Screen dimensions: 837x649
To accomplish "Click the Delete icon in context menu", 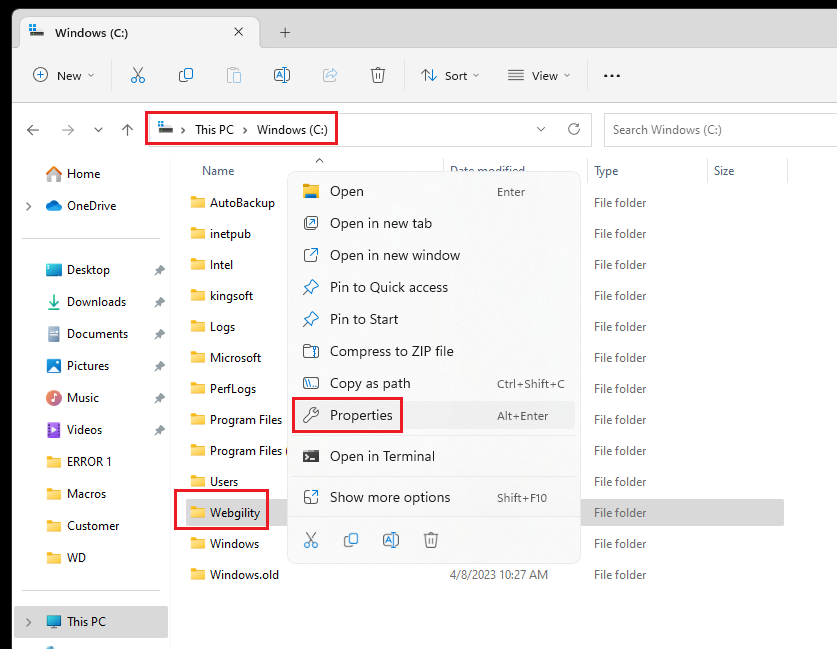I will (431, 540).
